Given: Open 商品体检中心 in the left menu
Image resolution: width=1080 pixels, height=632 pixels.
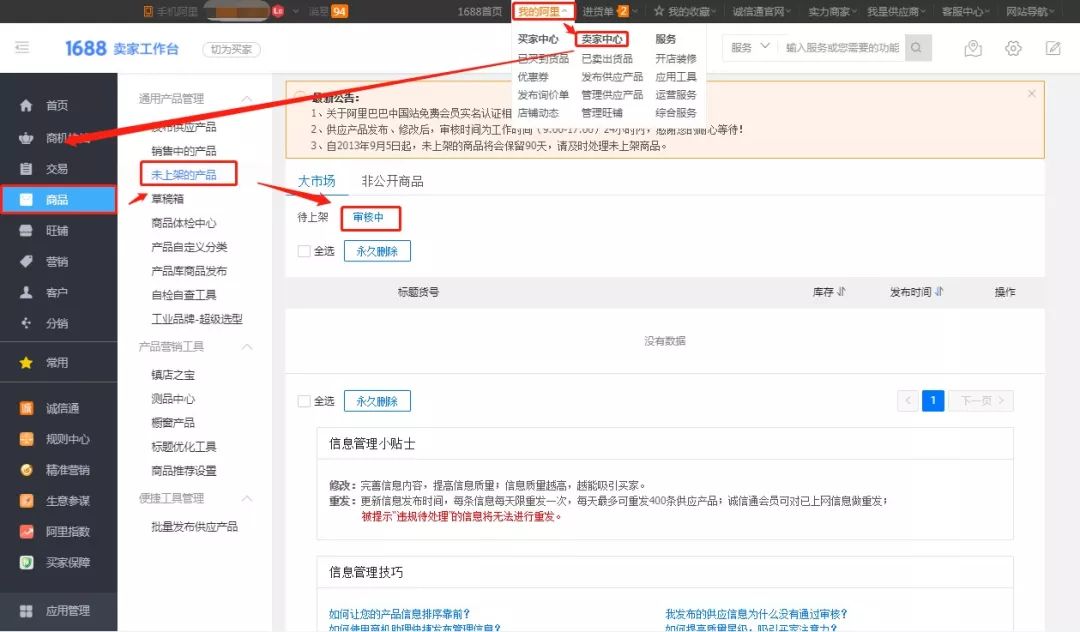Looking at the screenshot, I should (x=184, y=223).
